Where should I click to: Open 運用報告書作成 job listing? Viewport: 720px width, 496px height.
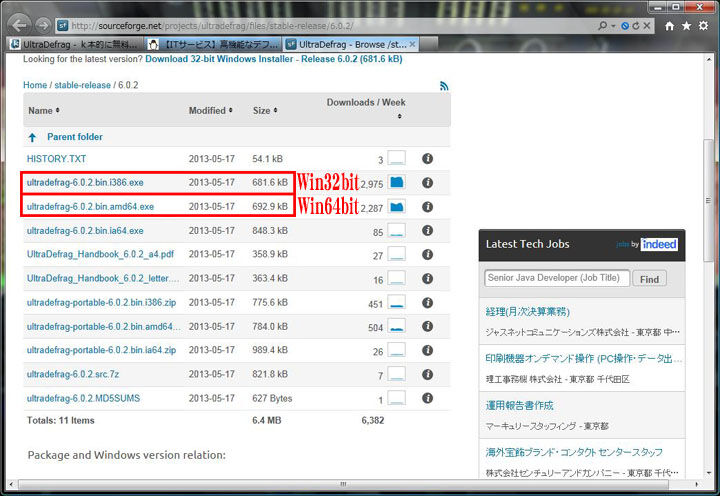[x=519, y=406]
